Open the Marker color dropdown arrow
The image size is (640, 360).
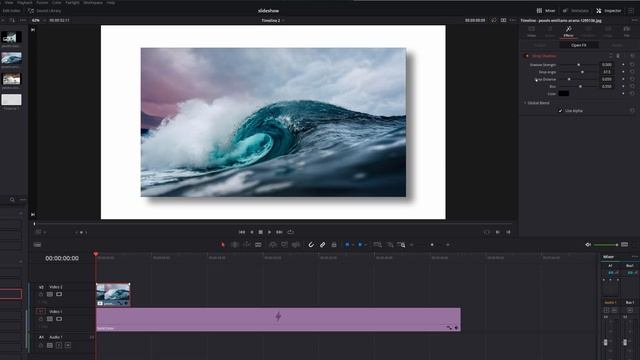click(365, 245)
